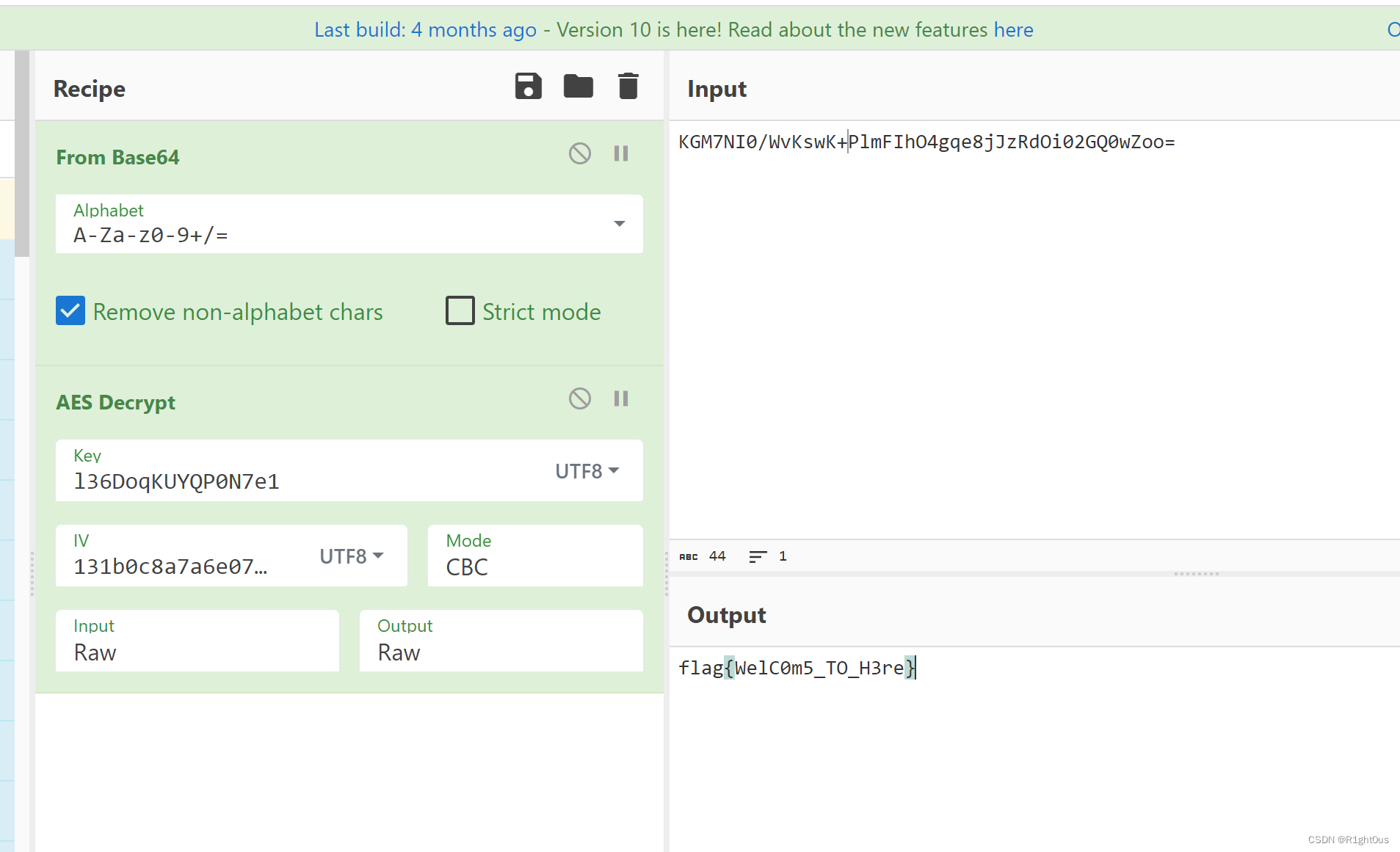
Task: Click the From Base64 operation title
Action: point(117,157)
